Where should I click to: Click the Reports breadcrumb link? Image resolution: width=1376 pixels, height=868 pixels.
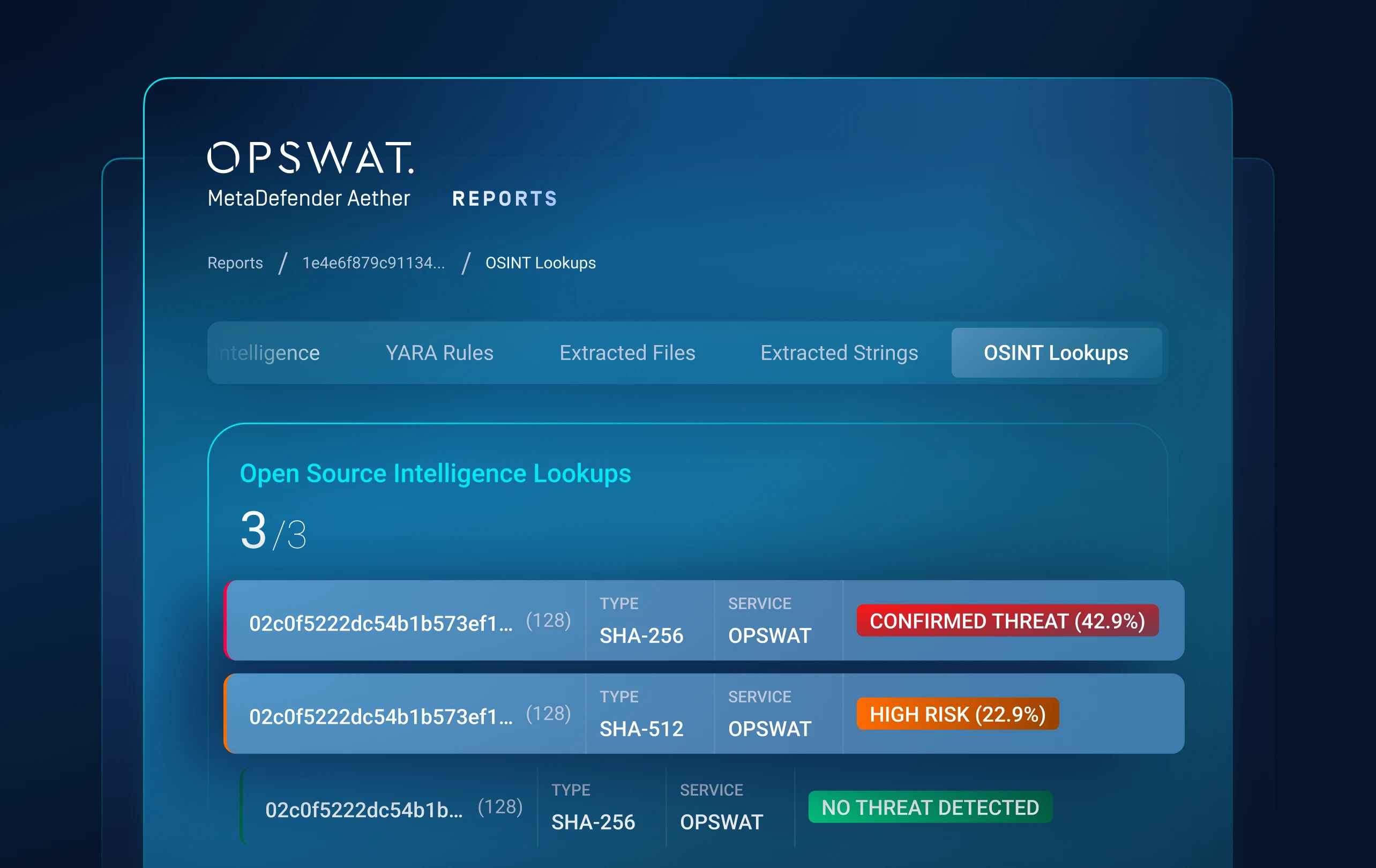tap(235, 263)
